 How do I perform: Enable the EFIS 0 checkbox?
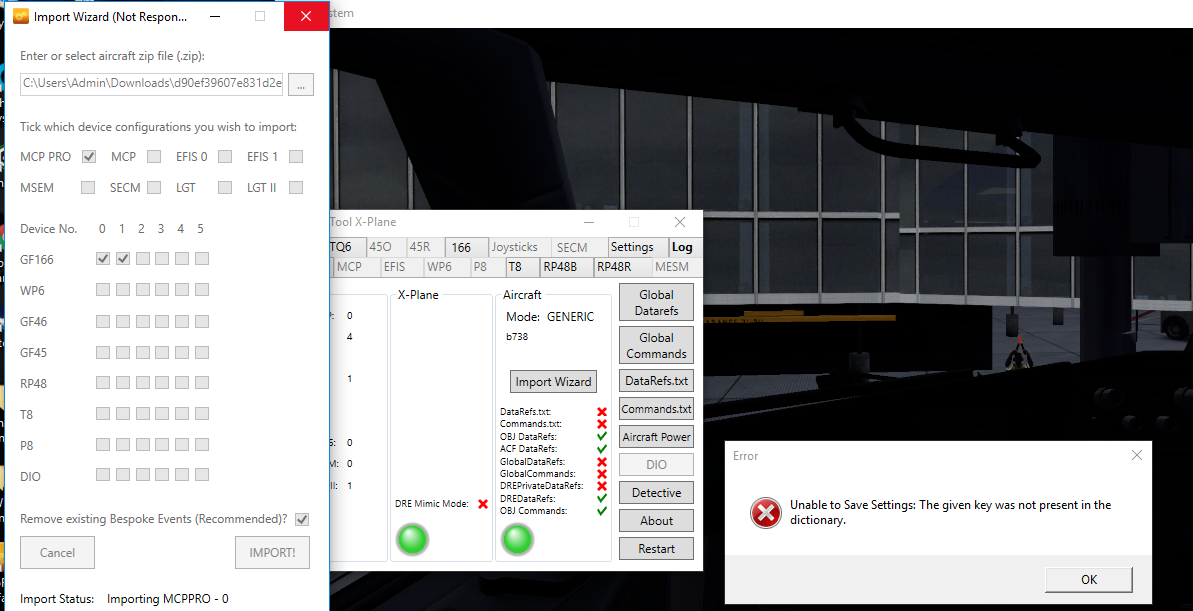[225, 157]
